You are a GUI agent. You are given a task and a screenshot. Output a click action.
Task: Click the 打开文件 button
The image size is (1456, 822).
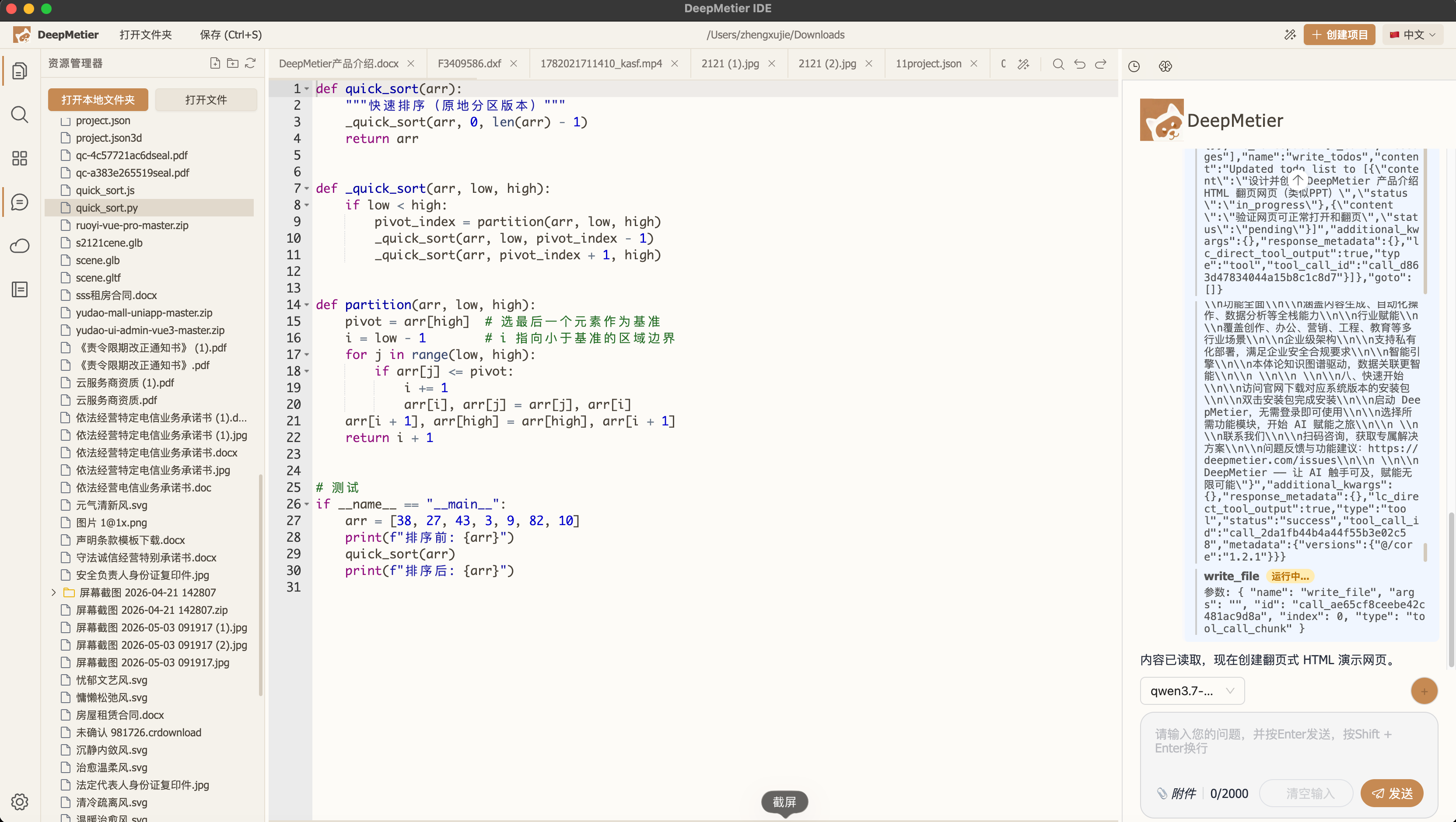click(x=206, y=100)
